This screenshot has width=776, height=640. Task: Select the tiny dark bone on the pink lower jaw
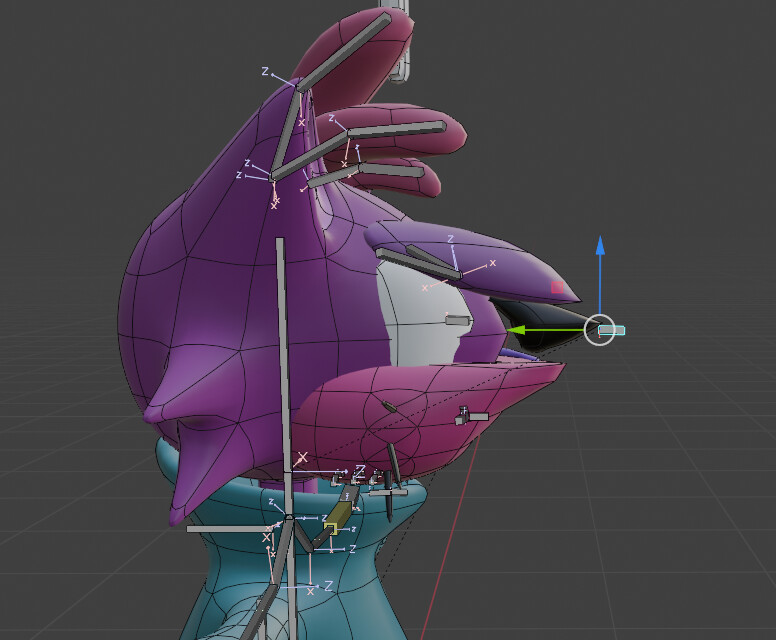coord(389,407)
